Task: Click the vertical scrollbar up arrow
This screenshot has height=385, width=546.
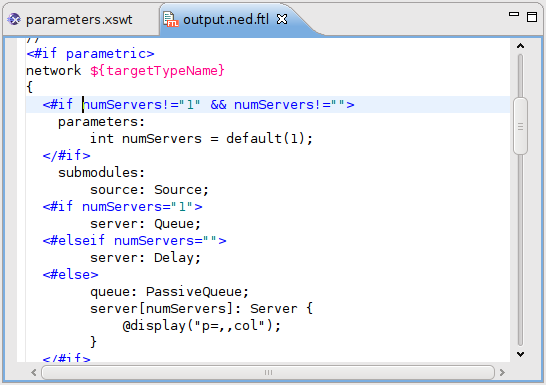Action: pos(521,46)
